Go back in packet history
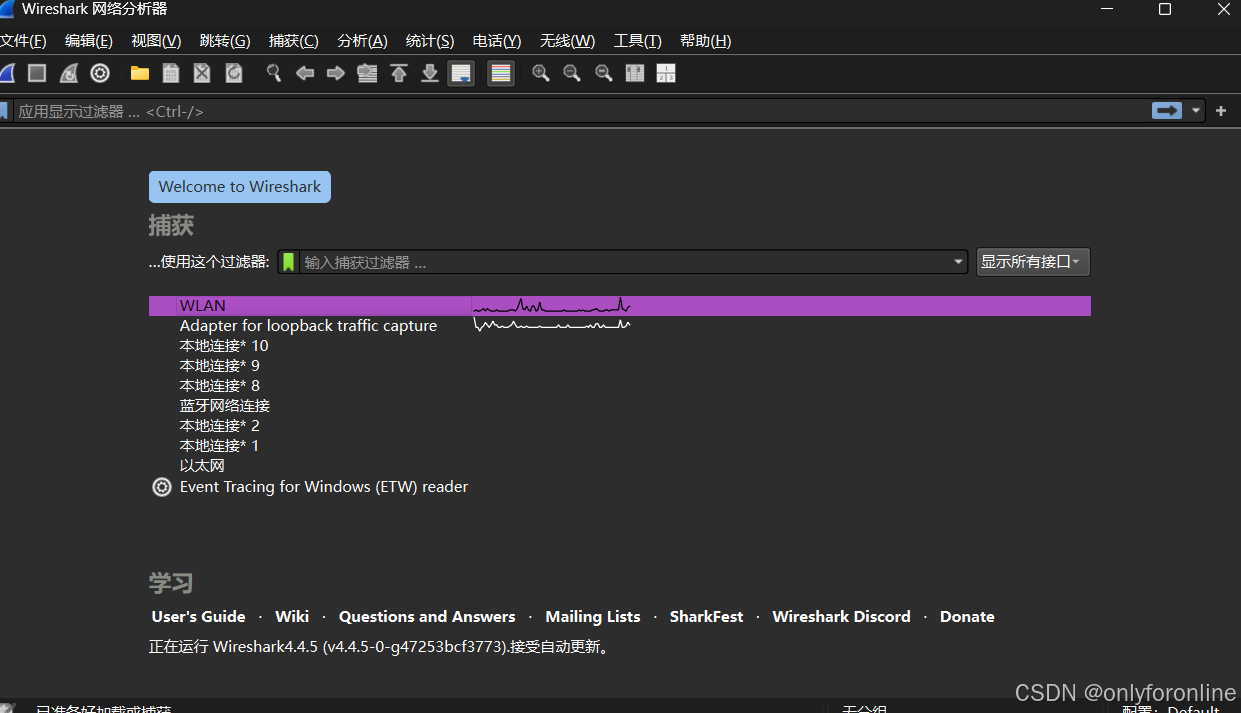This screenshot has height=713, width=1241. 305,73
